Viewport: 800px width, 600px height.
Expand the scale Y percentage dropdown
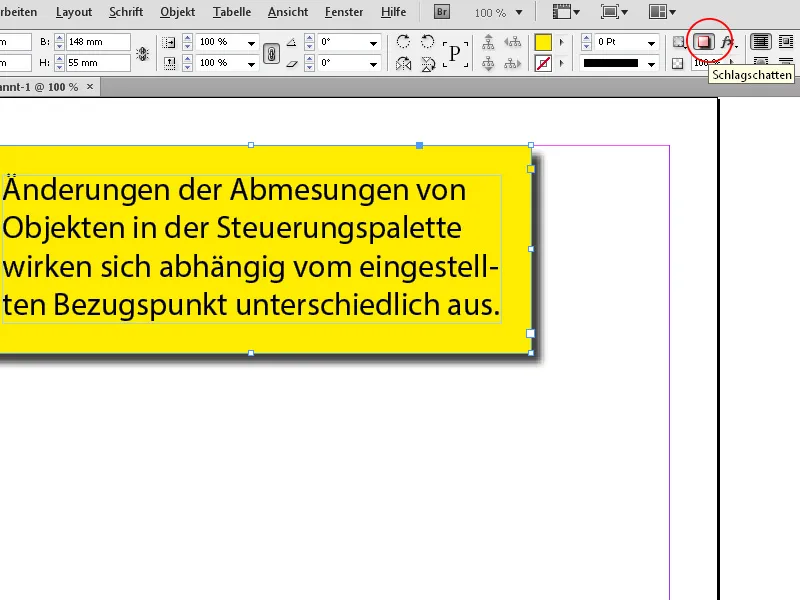[x=251, y=64]
